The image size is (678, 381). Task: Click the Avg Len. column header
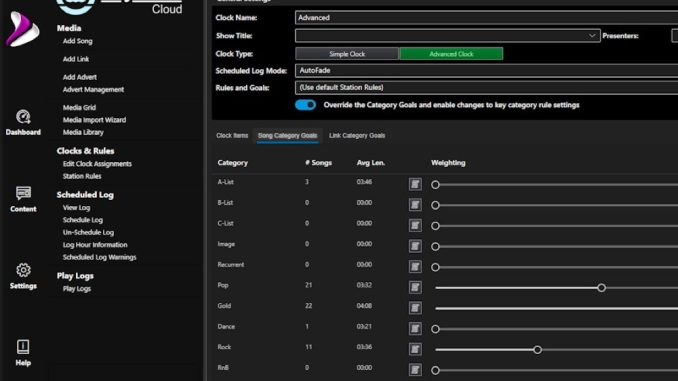[x=371, y=163]
